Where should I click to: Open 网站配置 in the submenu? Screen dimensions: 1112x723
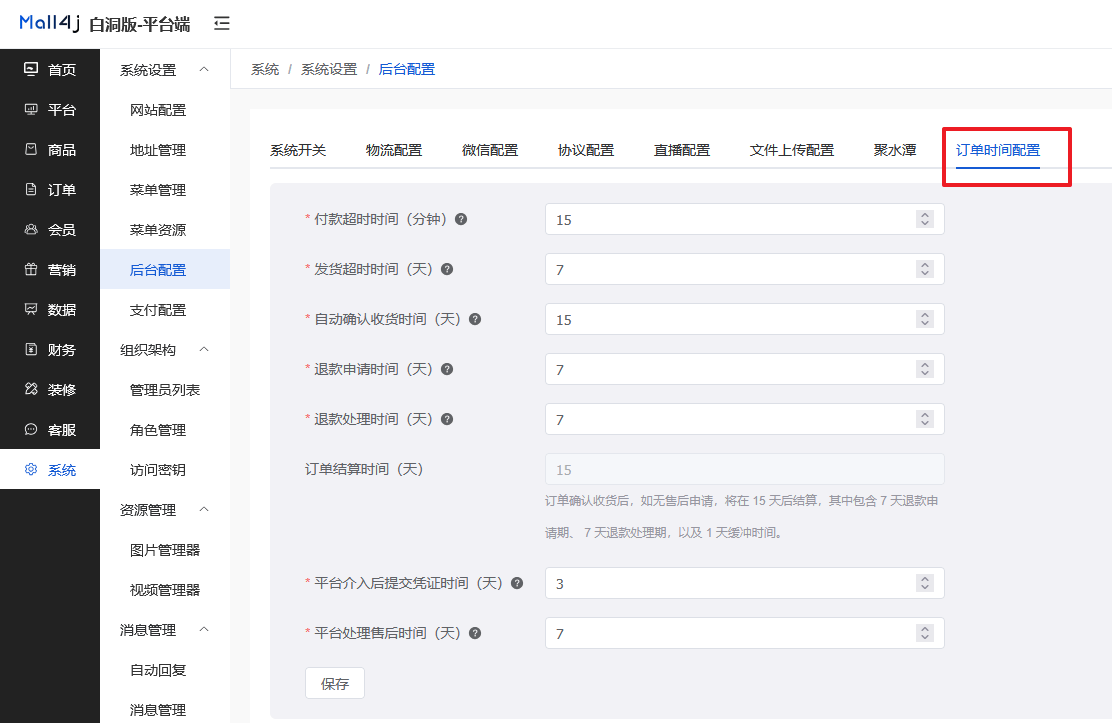(157, 110)
